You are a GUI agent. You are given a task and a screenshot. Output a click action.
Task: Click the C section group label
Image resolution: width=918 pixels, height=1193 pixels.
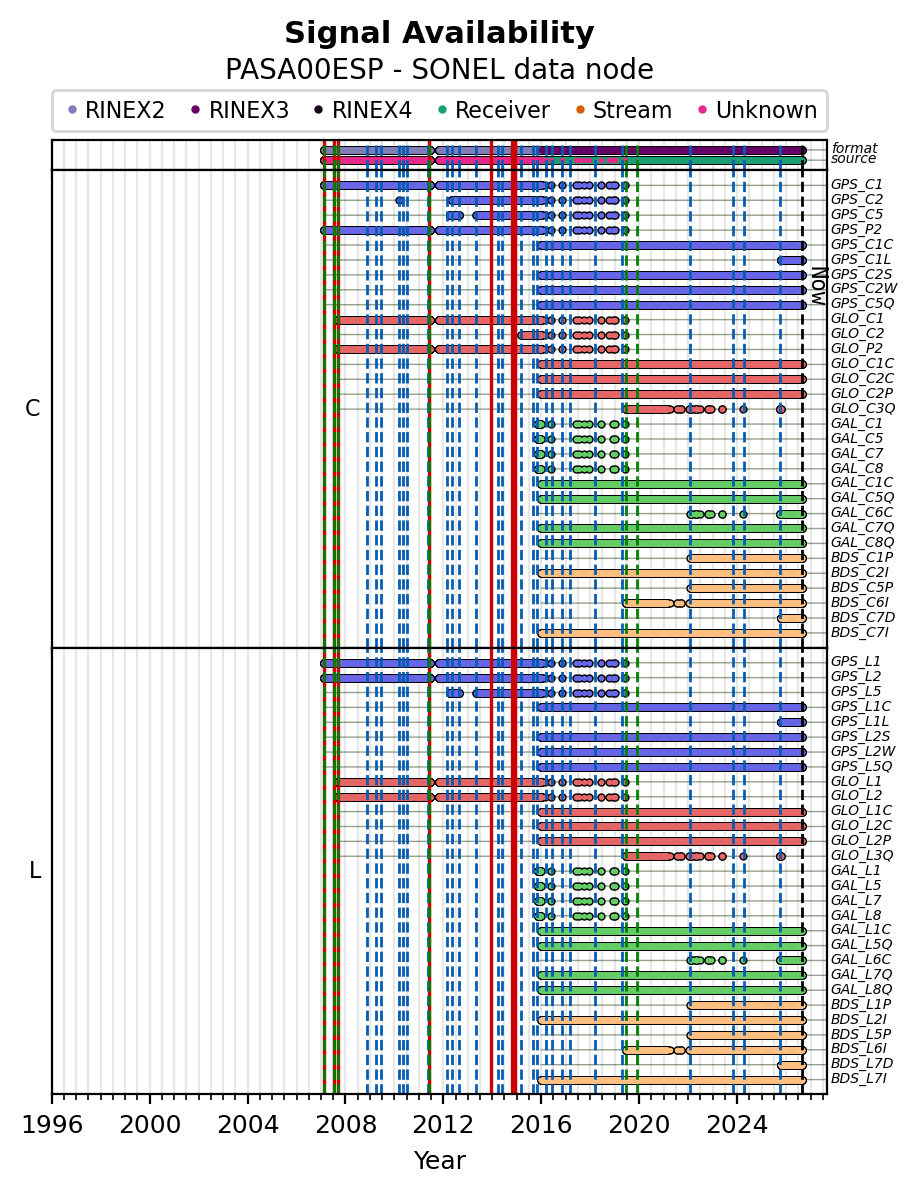click(x=33, y=409)
